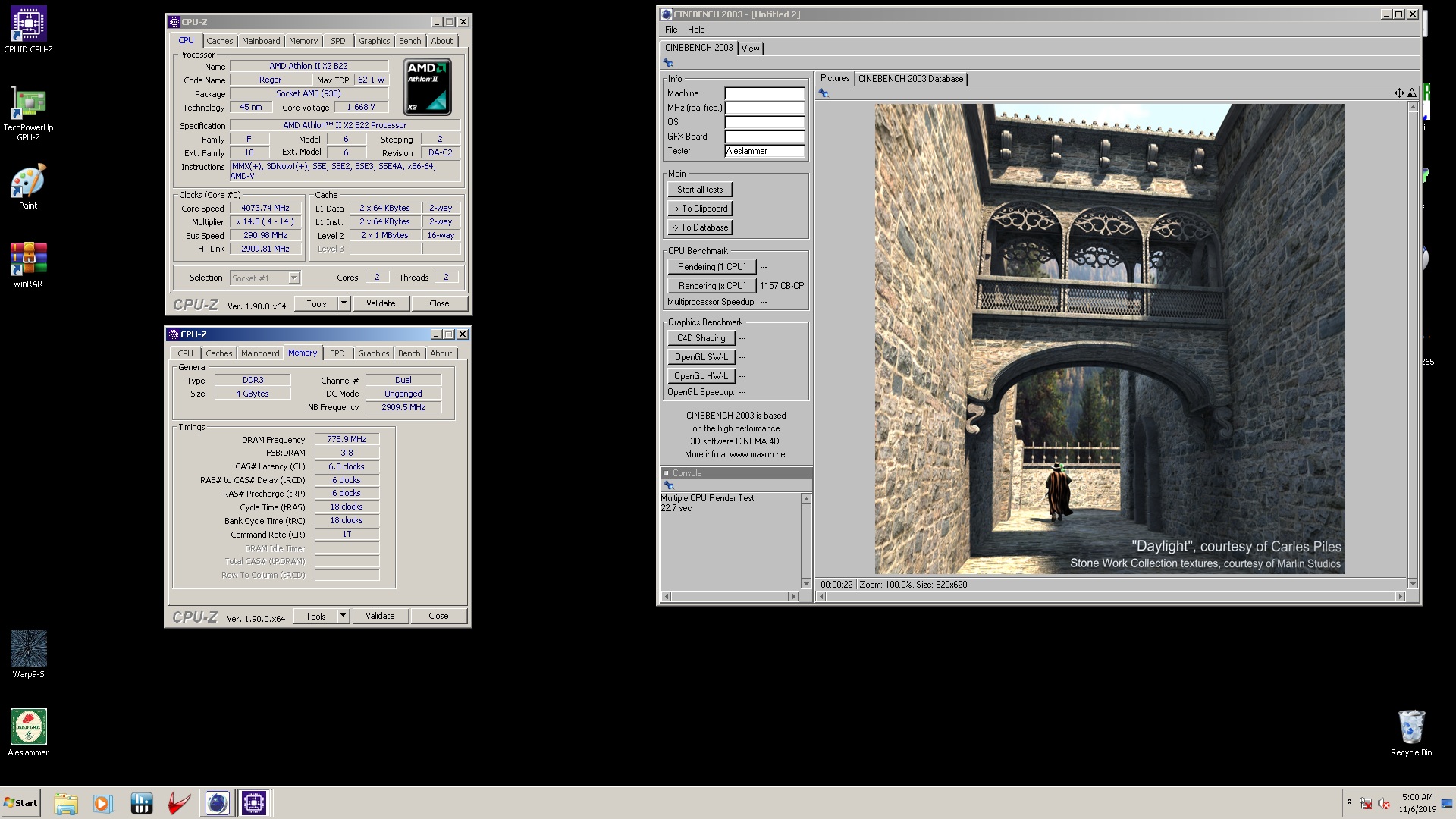Click the Core Speed value 4073.74 MHz
This screenshot has height=819, width=1456.
265,208
